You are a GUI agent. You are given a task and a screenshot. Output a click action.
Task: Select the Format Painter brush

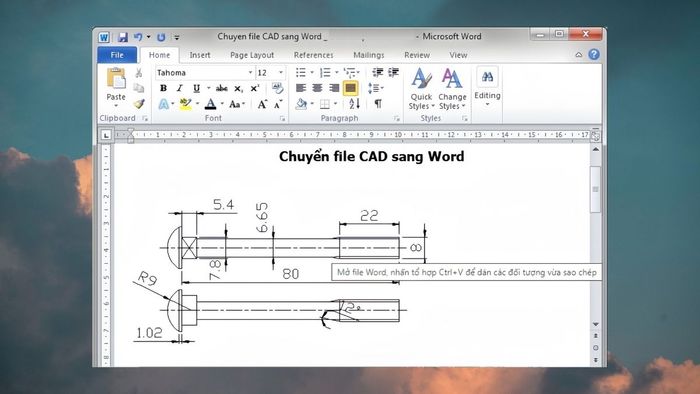[139, 104]
